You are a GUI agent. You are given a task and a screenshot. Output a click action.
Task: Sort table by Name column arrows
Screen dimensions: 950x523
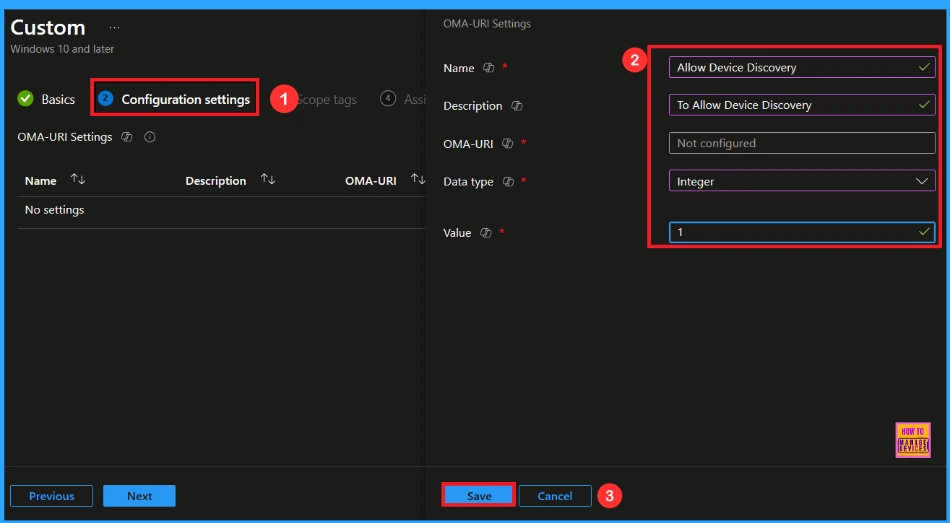78,179
